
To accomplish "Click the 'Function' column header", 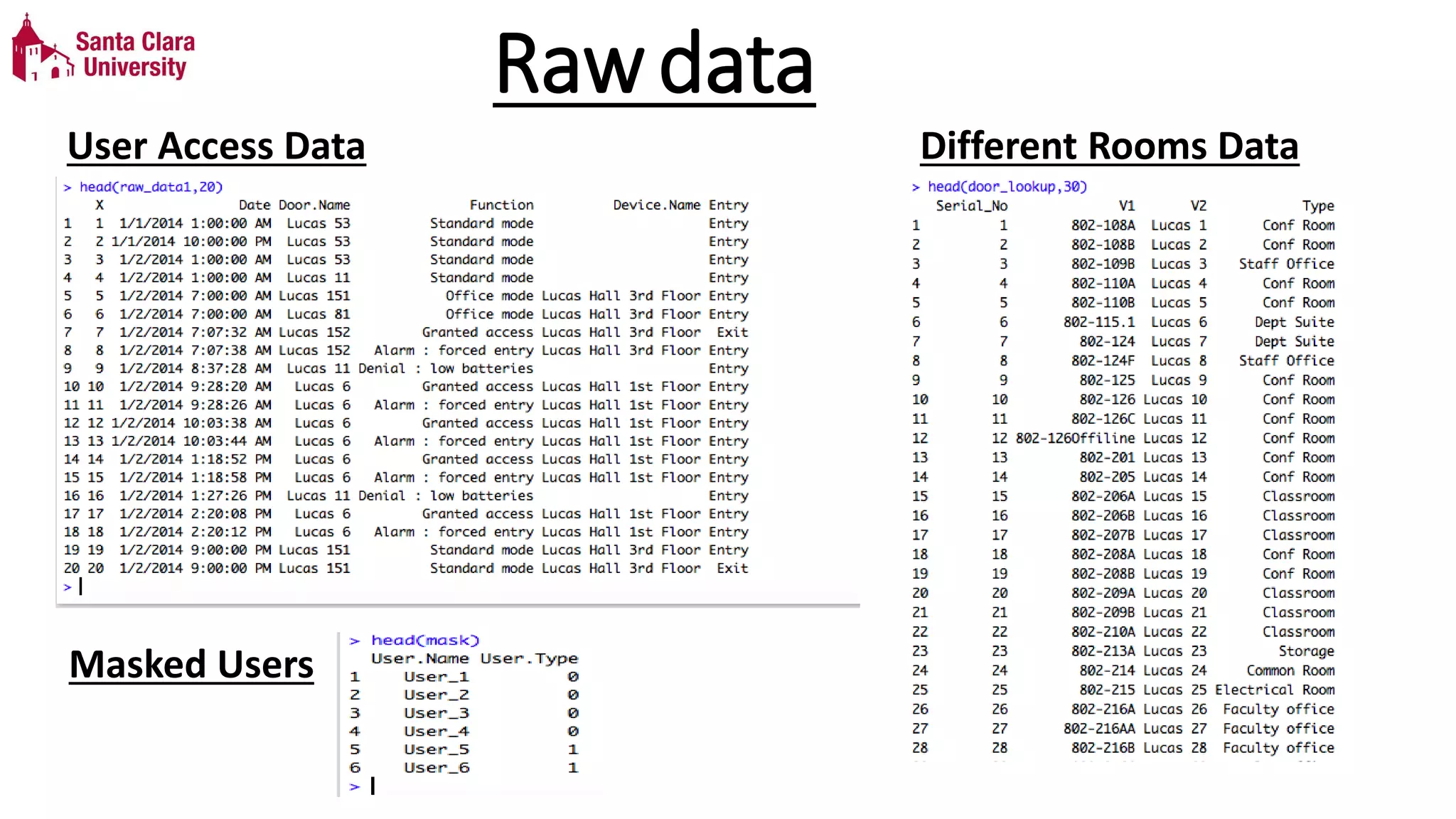I will tap(501, 205).
